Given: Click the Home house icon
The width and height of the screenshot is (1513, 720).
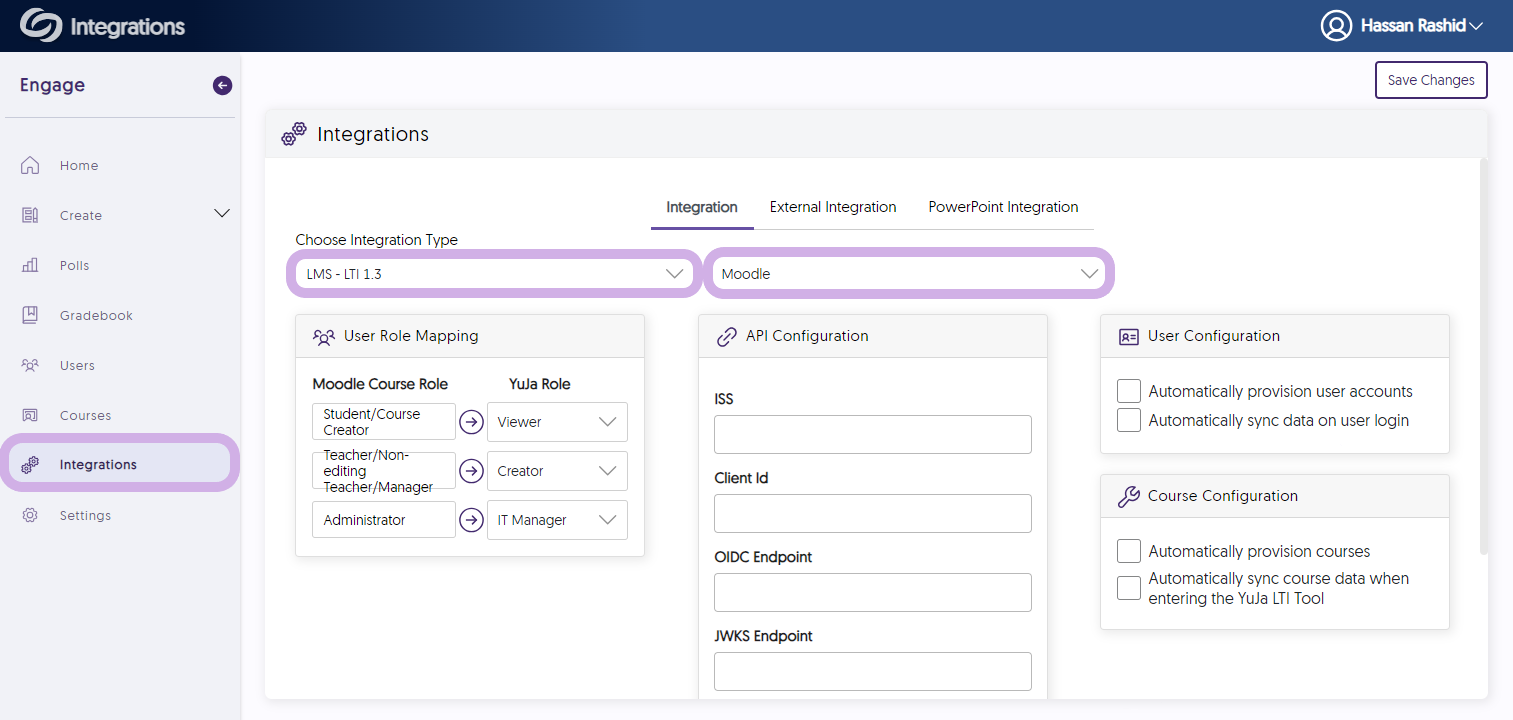Looking at the screenshot, I should [x=30, y=165].
